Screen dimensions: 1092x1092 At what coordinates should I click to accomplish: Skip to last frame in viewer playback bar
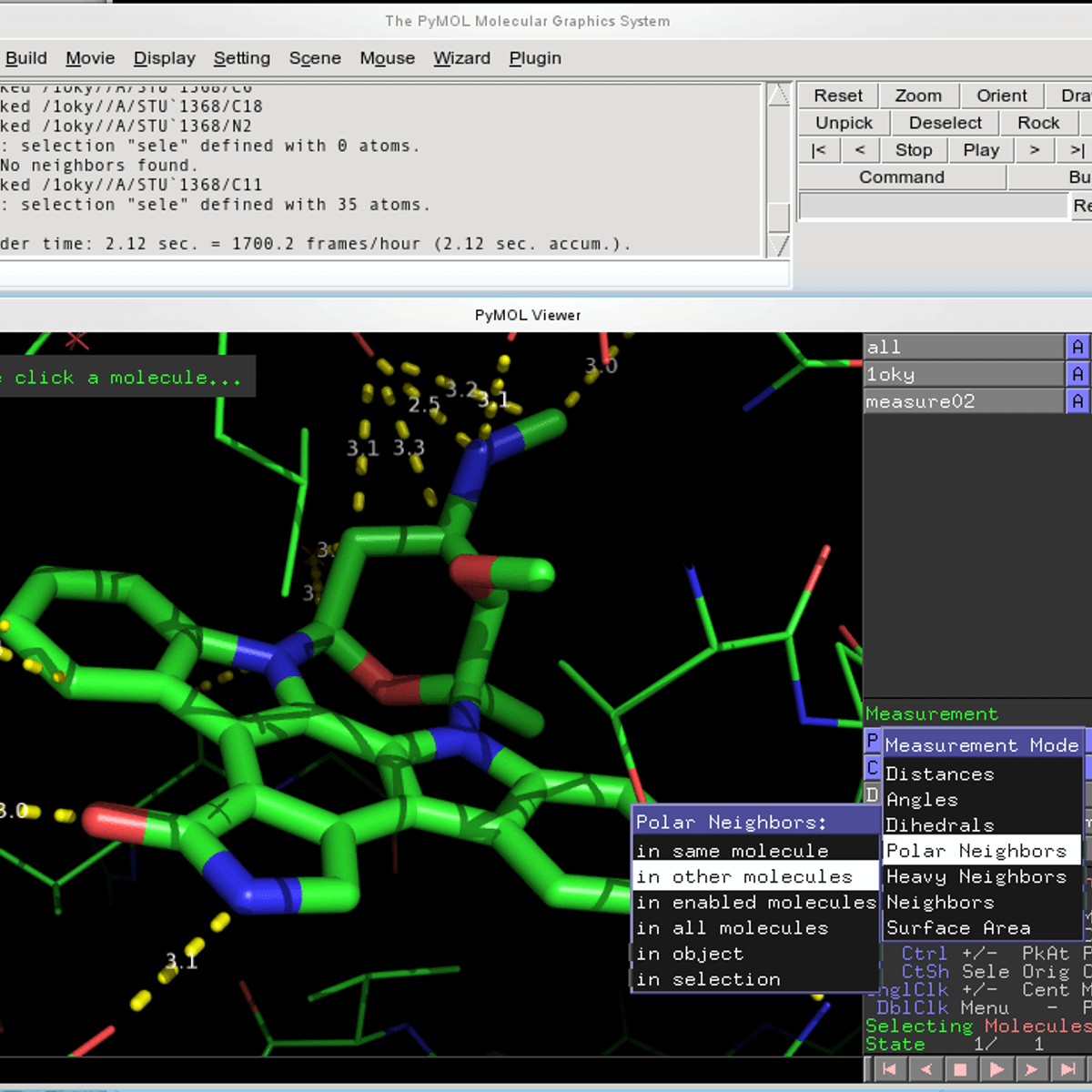1067,1069
